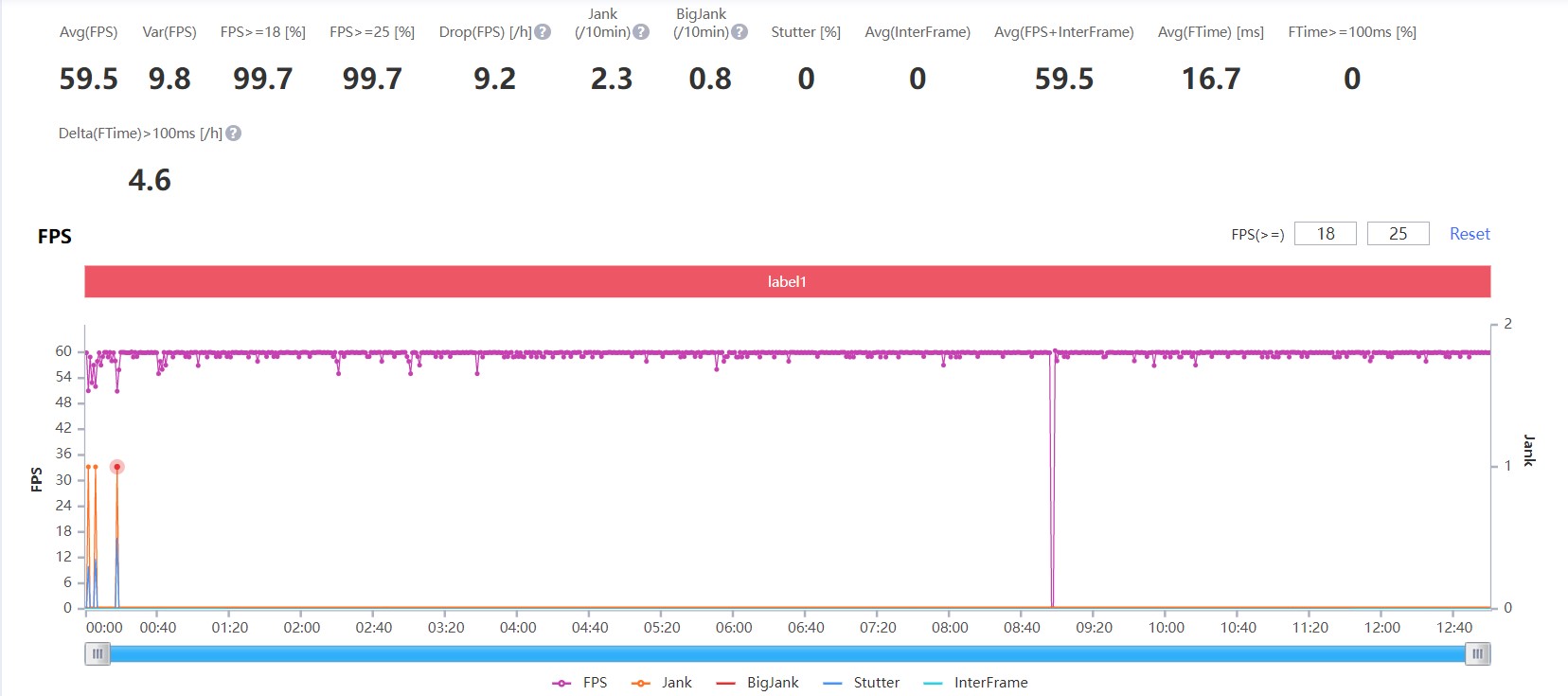1568x696 pixels.
Task: Toggle FPS series in chart legend
Action: [x=579, y=683]
